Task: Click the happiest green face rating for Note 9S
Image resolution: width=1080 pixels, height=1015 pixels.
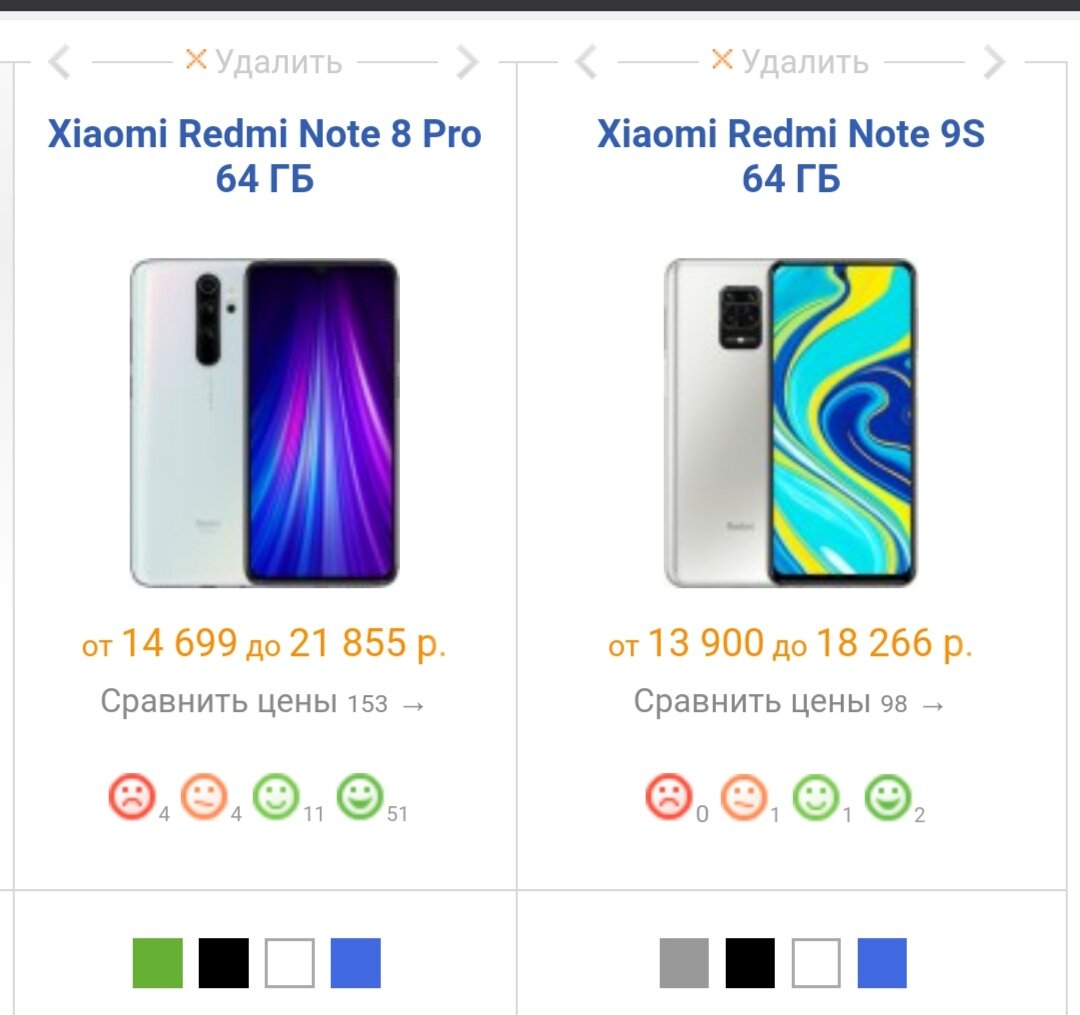Action: 888,797
